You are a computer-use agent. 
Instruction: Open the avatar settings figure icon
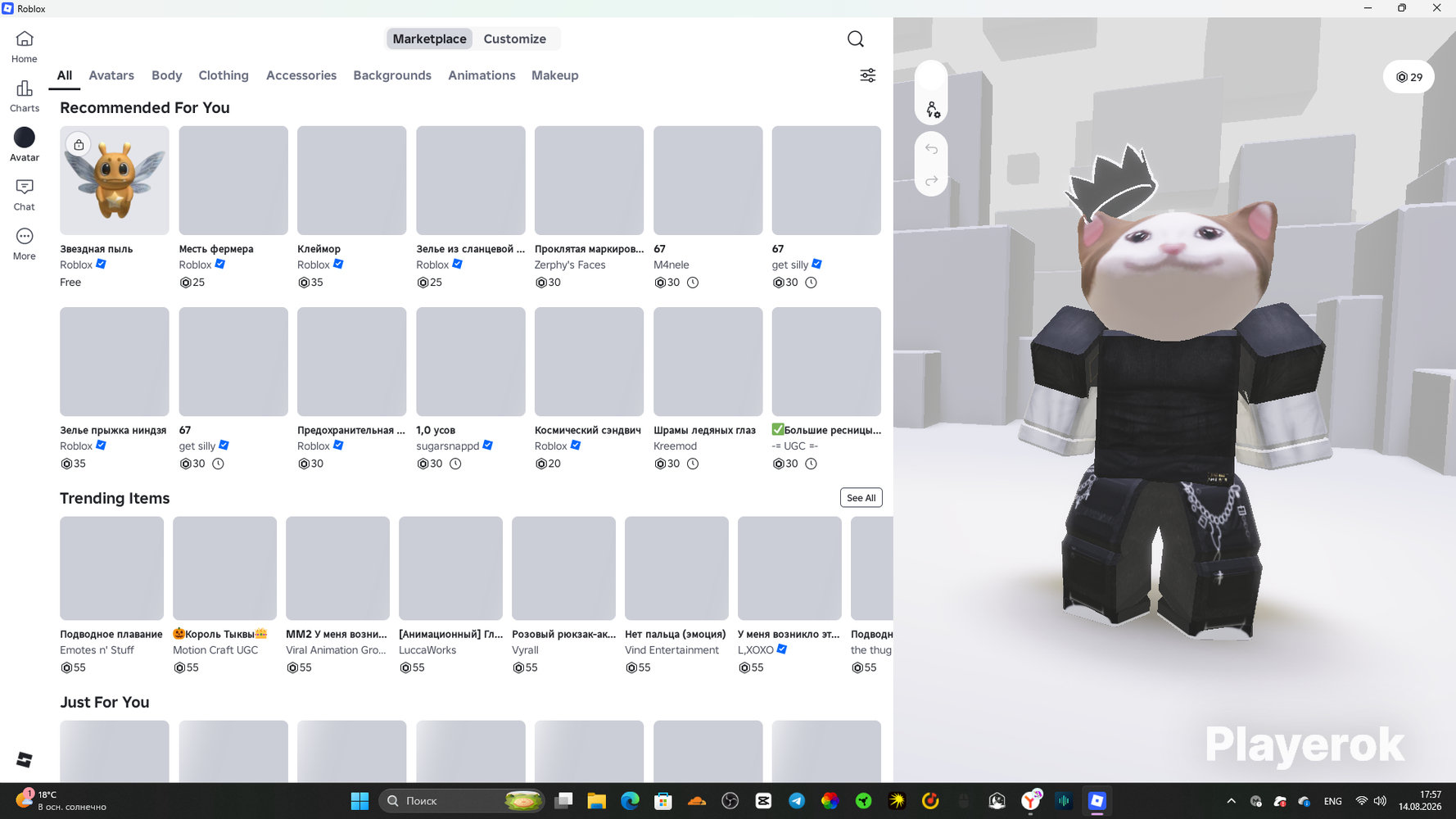[932, 109]
